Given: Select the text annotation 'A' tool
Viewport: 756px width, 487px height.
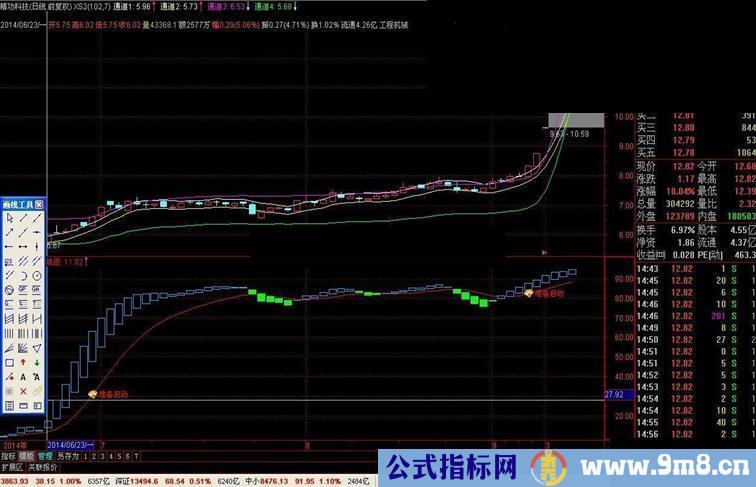Looking at the screenshot, I should (x=23, y=376).
